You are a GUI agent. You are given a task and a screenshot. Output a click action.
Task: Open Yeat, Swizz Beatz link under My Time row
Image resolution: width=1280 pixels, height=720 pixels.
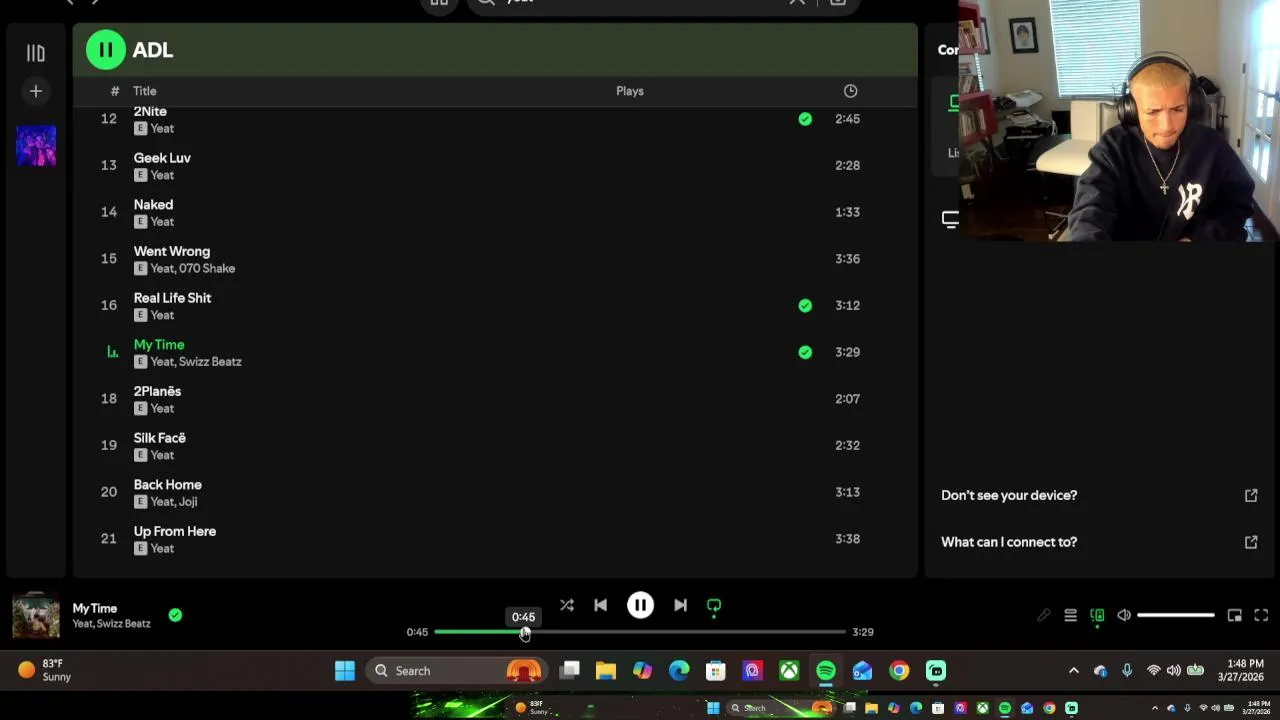coord(195,362)
